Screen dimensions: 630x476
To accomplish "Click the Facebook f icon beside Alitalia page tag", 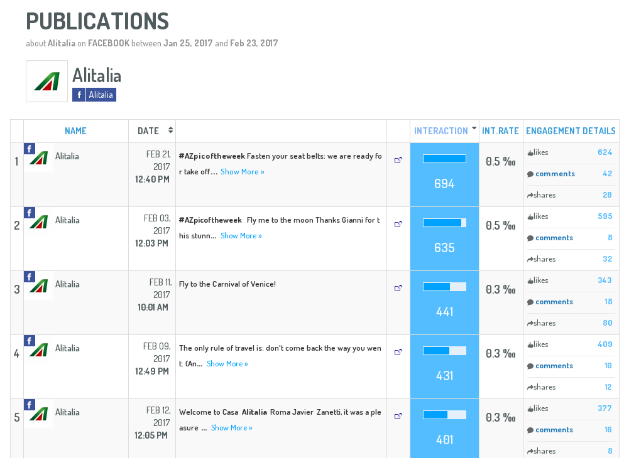I will [79, 95].
